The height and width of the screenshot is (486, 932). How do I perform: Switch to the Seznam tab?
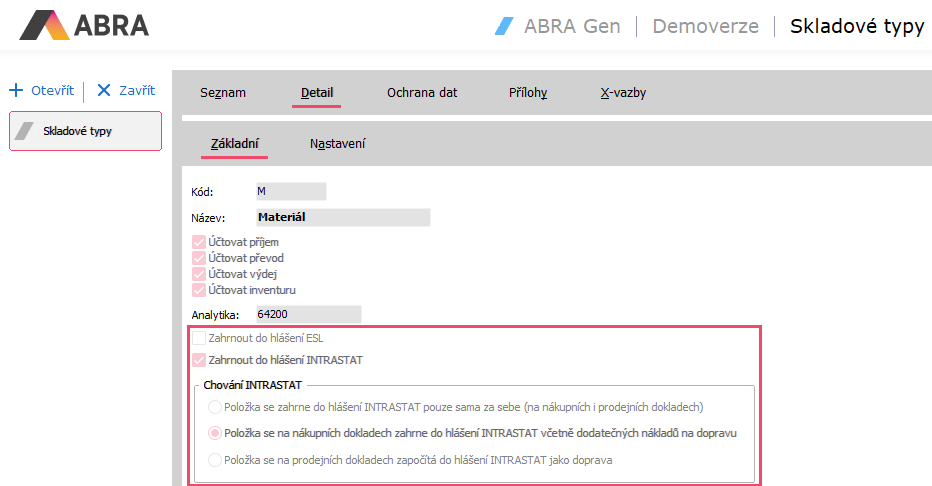pos(222,93)
